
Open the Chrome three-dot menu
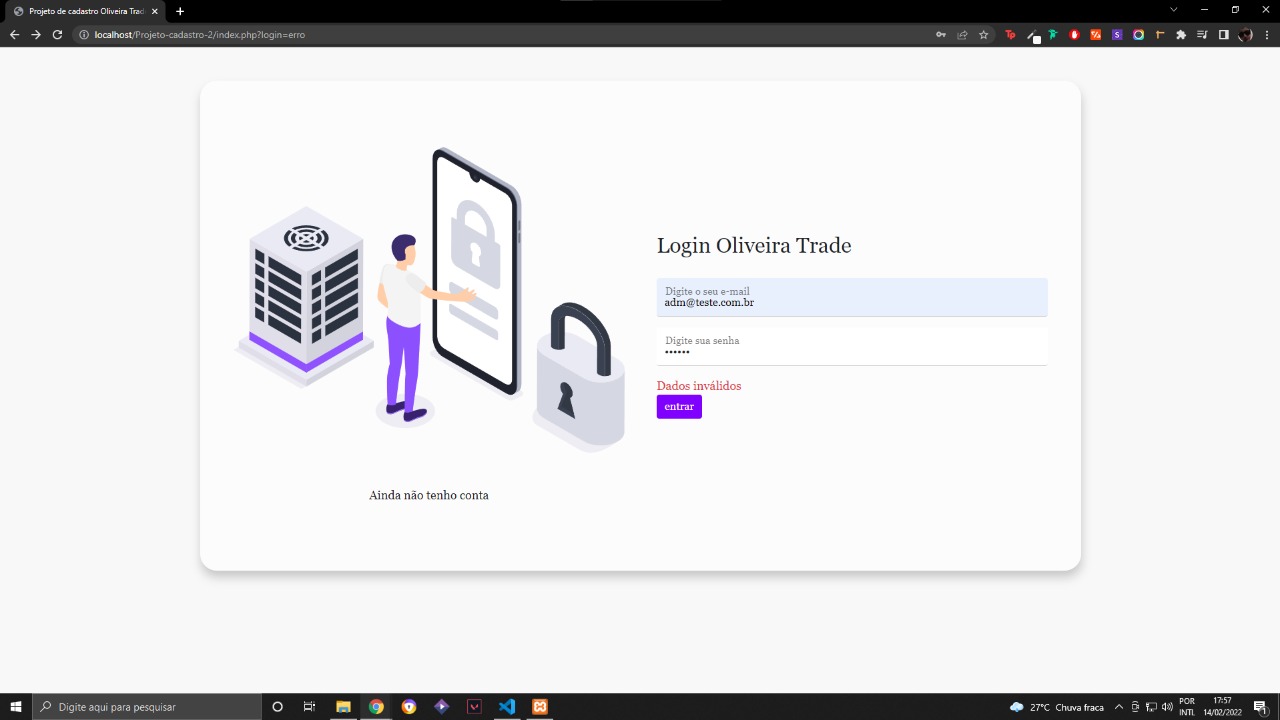pos(1266,34)
